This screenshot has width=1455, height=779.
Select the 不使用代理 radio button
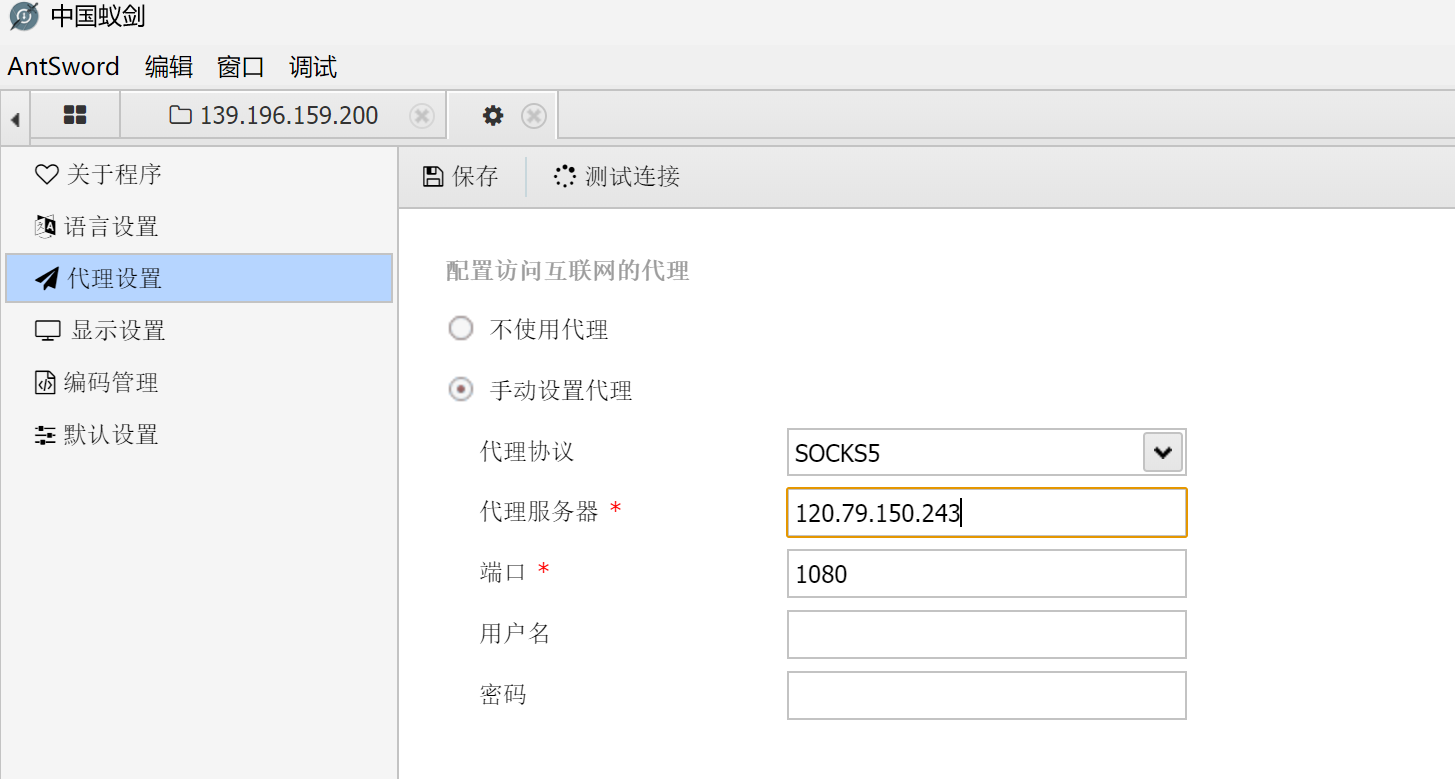[x=460, y=329]
